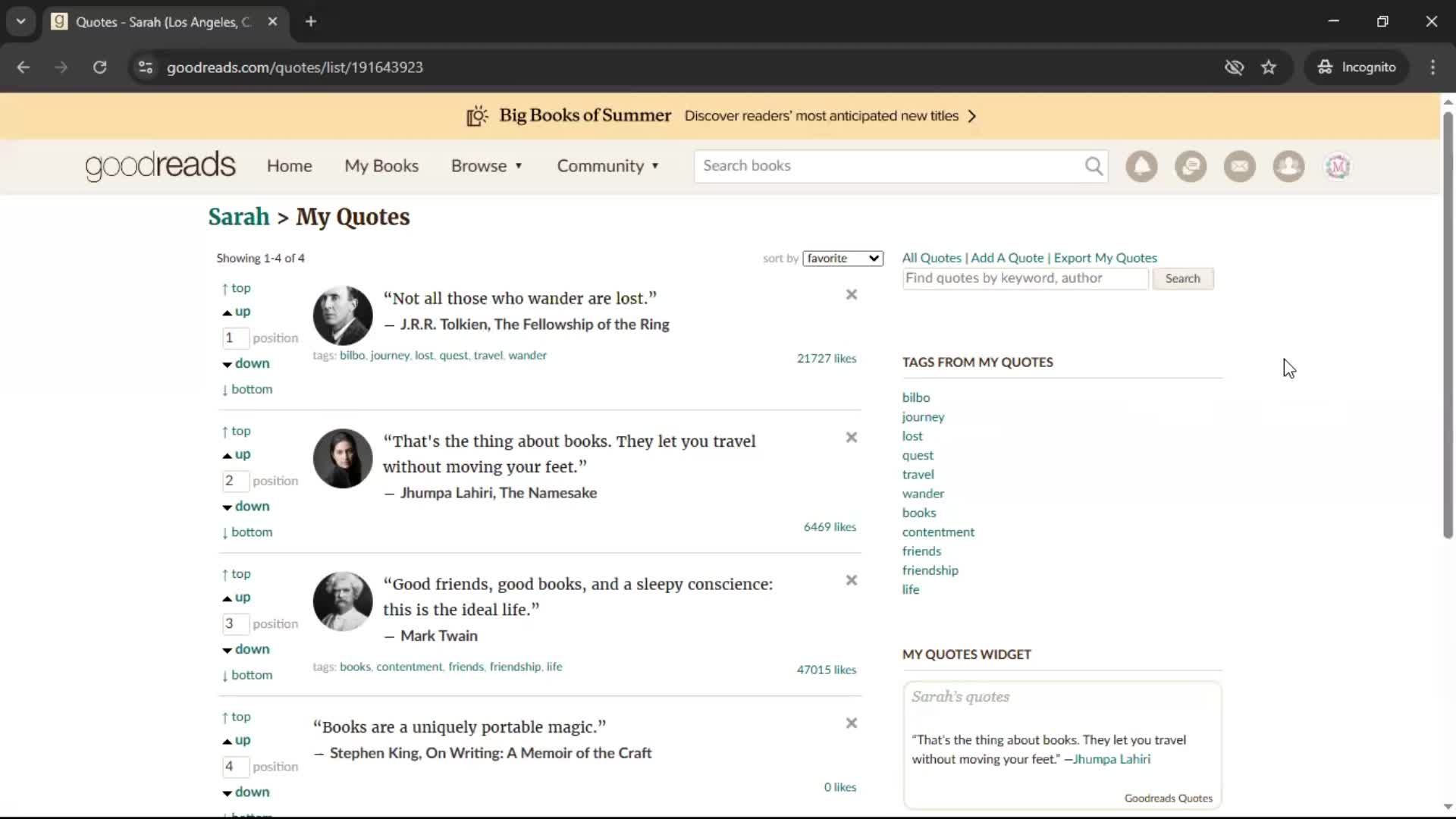
Task: Click the Big Books of Summer banner
Action: 720,116
